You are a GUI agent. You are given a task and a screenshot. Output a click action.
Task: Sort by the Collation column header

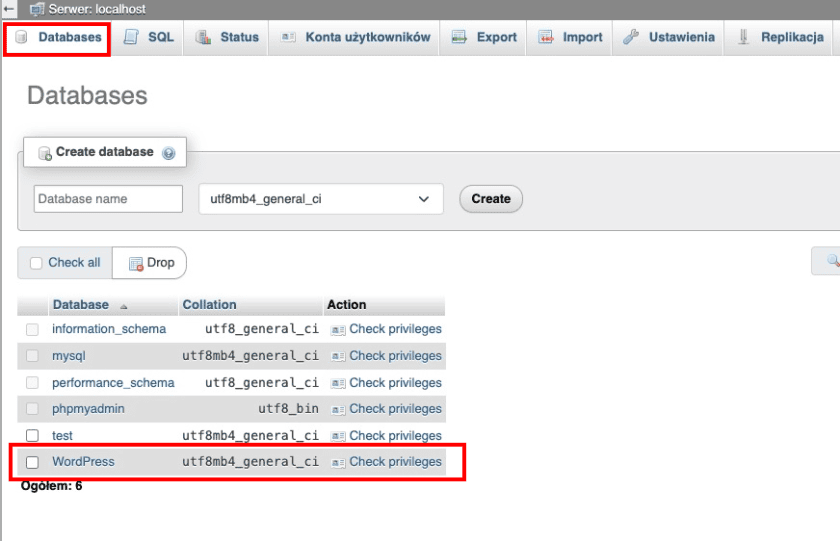coord(209,305)
